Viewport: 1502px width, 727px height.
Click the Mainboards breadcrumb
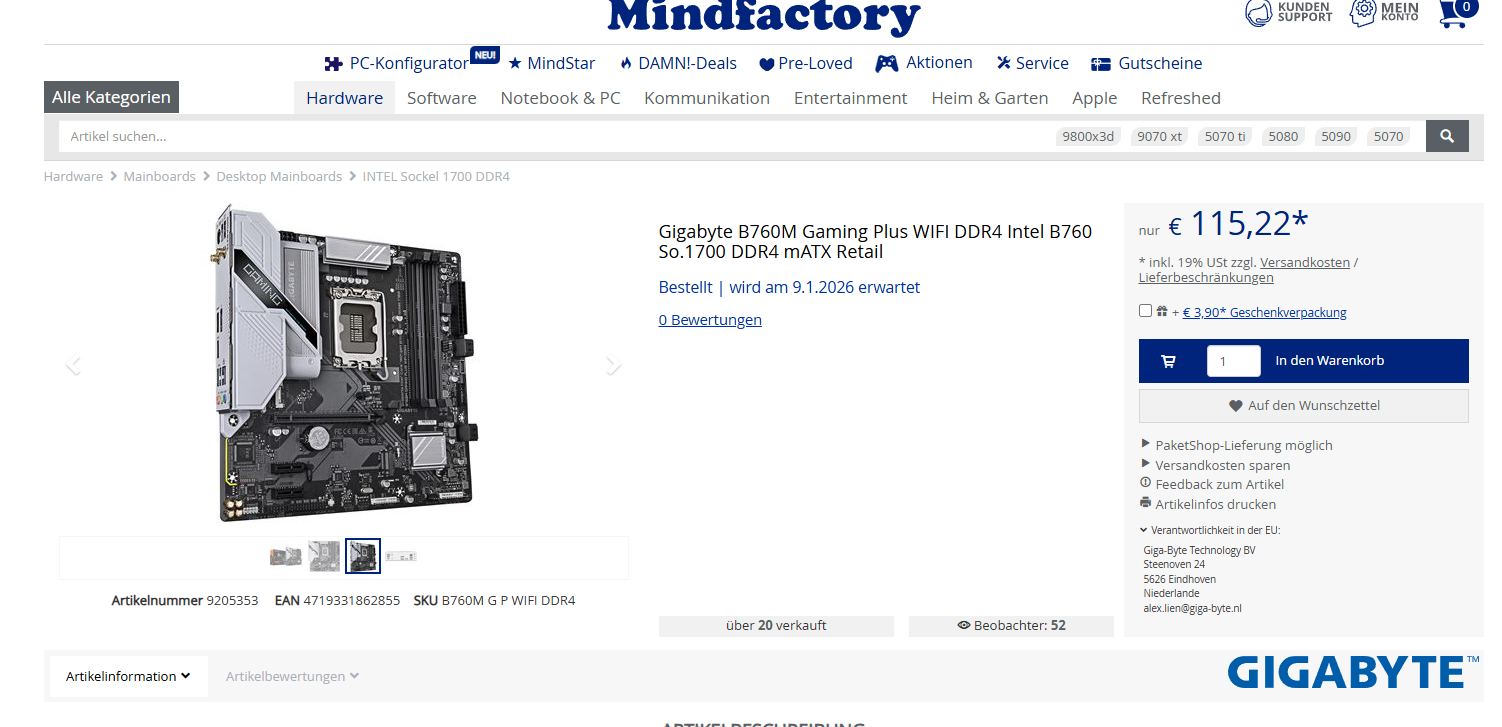(x=159, y=176)
